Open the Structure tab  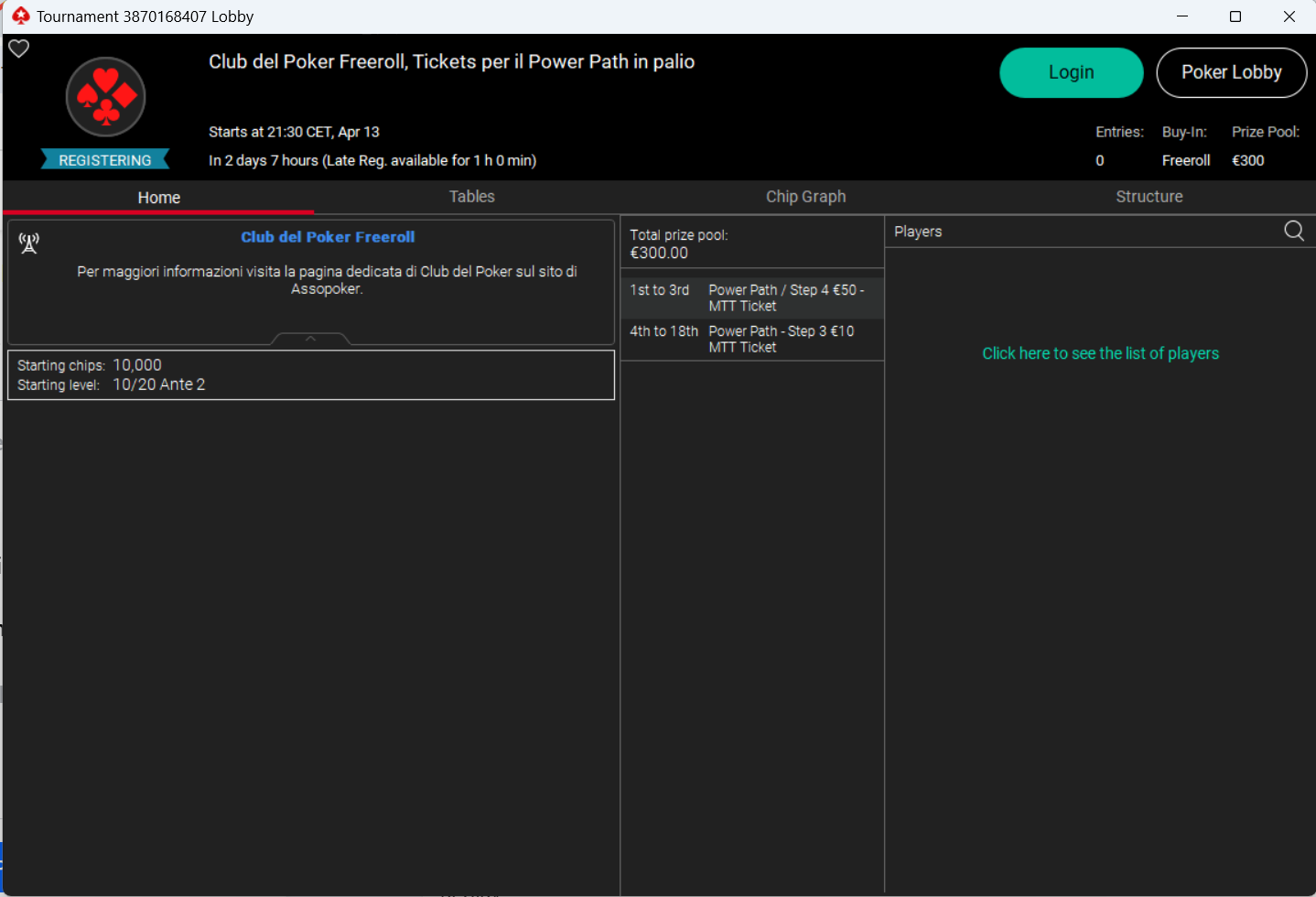(1149, 197)
